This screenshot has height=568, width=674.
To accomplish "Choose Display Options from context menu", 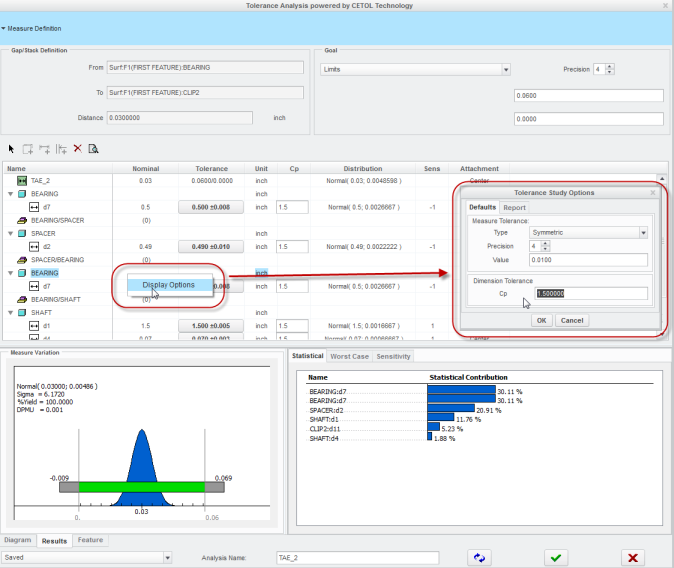I will [x=168, y=285].
